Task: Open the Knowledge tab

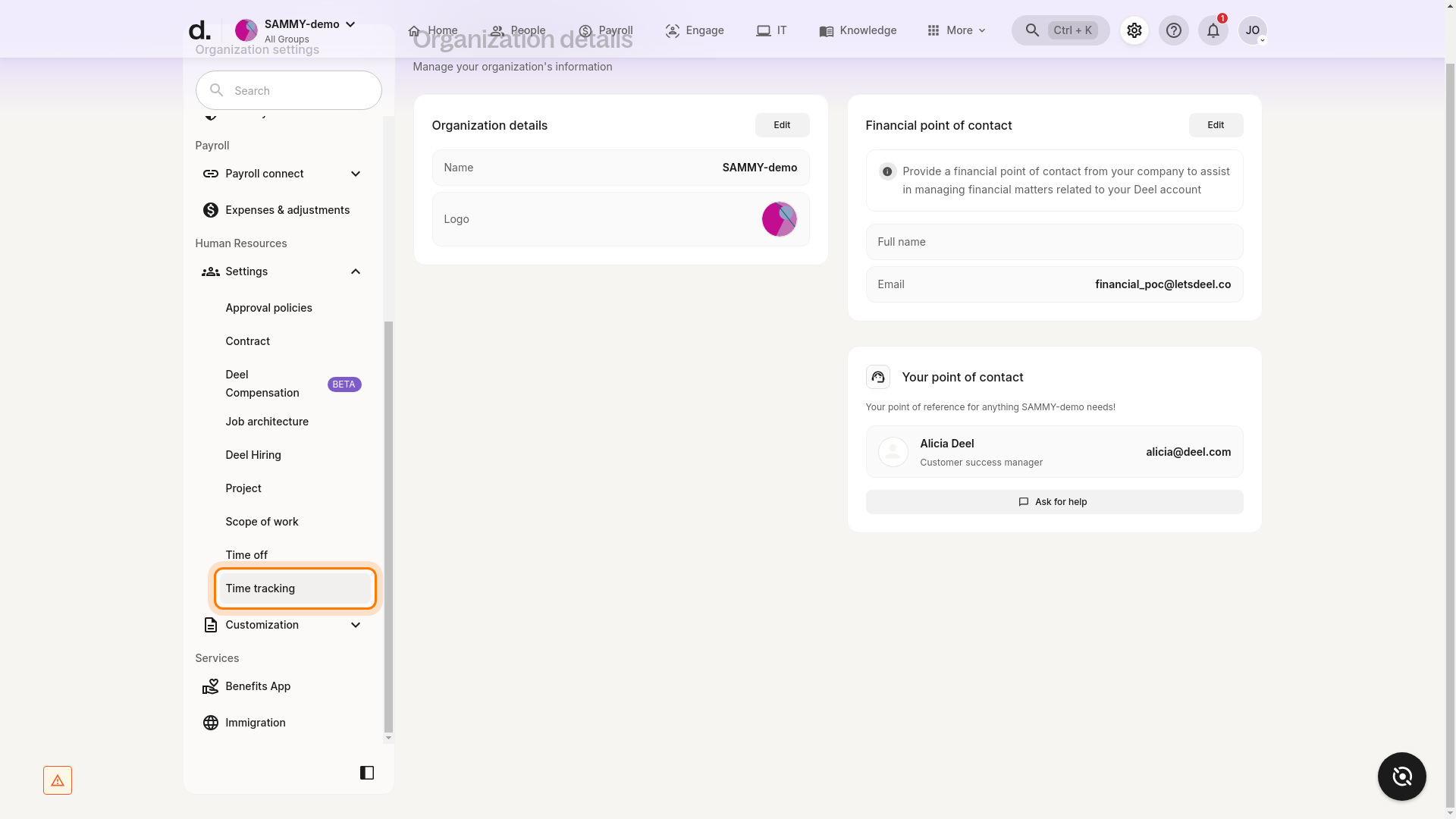Action: [x=858, y=30]
